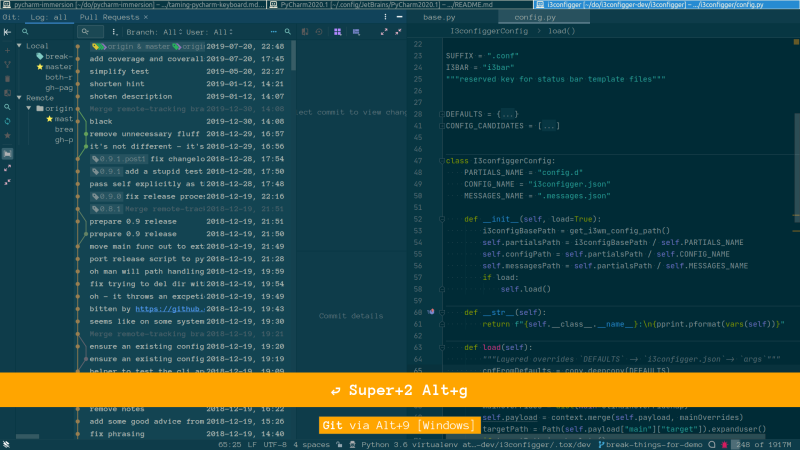
Task: Open the log presentation options icon
Action: point(115,32)
